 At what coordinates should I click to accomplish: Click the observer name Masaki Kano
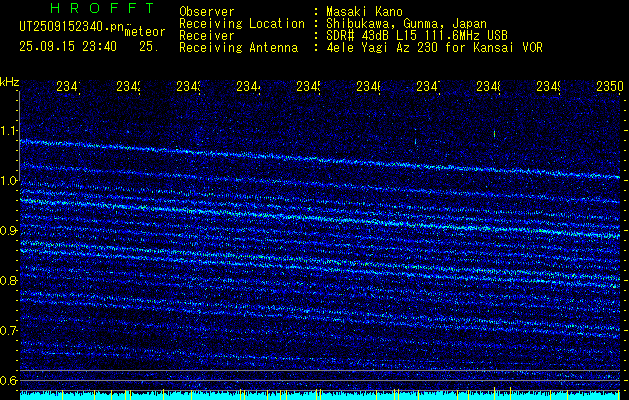pyautogui.click(x=364, y=12)
